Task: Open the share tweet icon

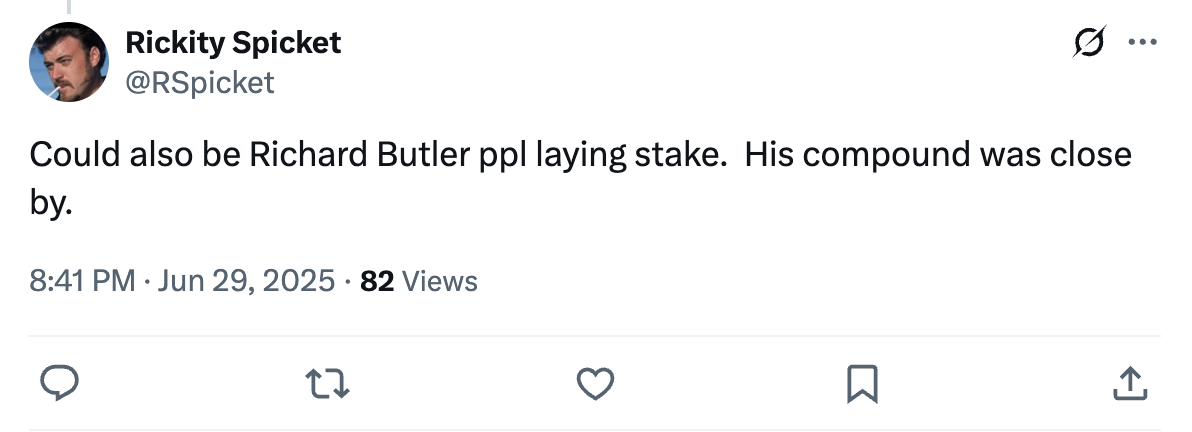Action: point(1127,383)
